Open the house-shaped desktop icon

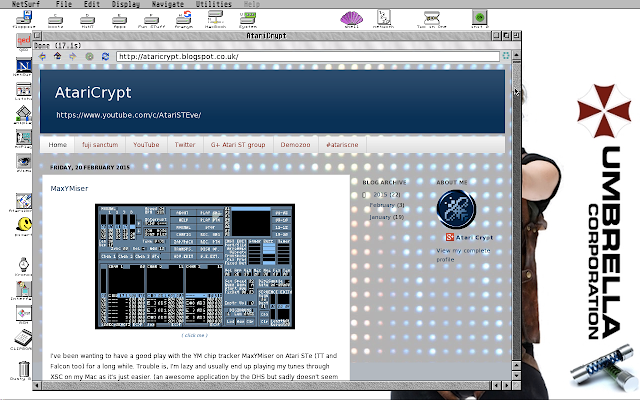click(24, 114)
